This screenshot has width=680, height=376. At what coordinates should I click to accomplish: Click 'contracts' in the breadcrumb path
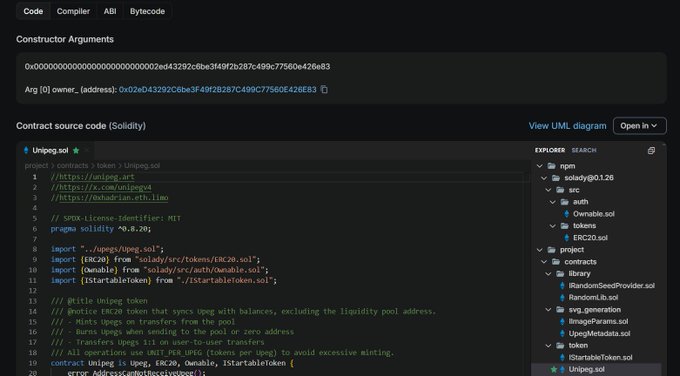(x=72, y=166)
